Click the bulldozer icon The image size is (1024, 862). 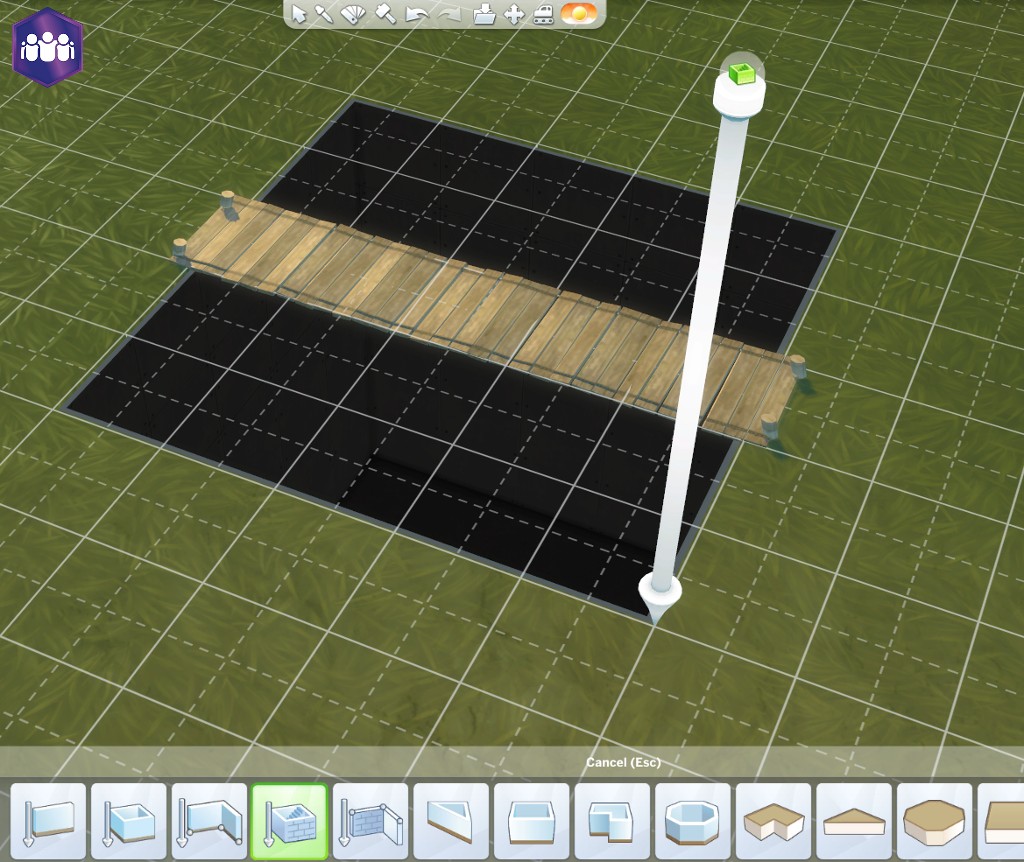[x=543, y=14]
